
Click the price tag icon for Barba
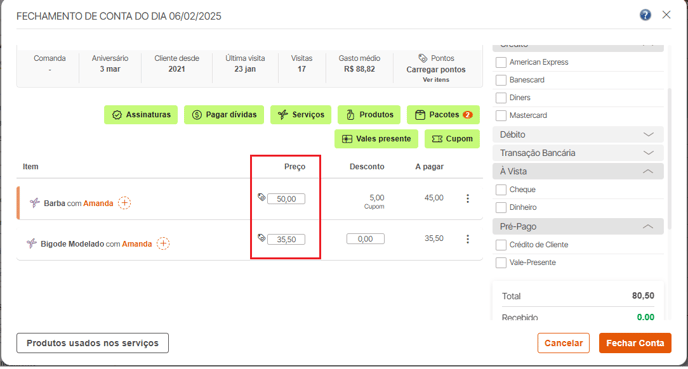click(x=262, y=197)
